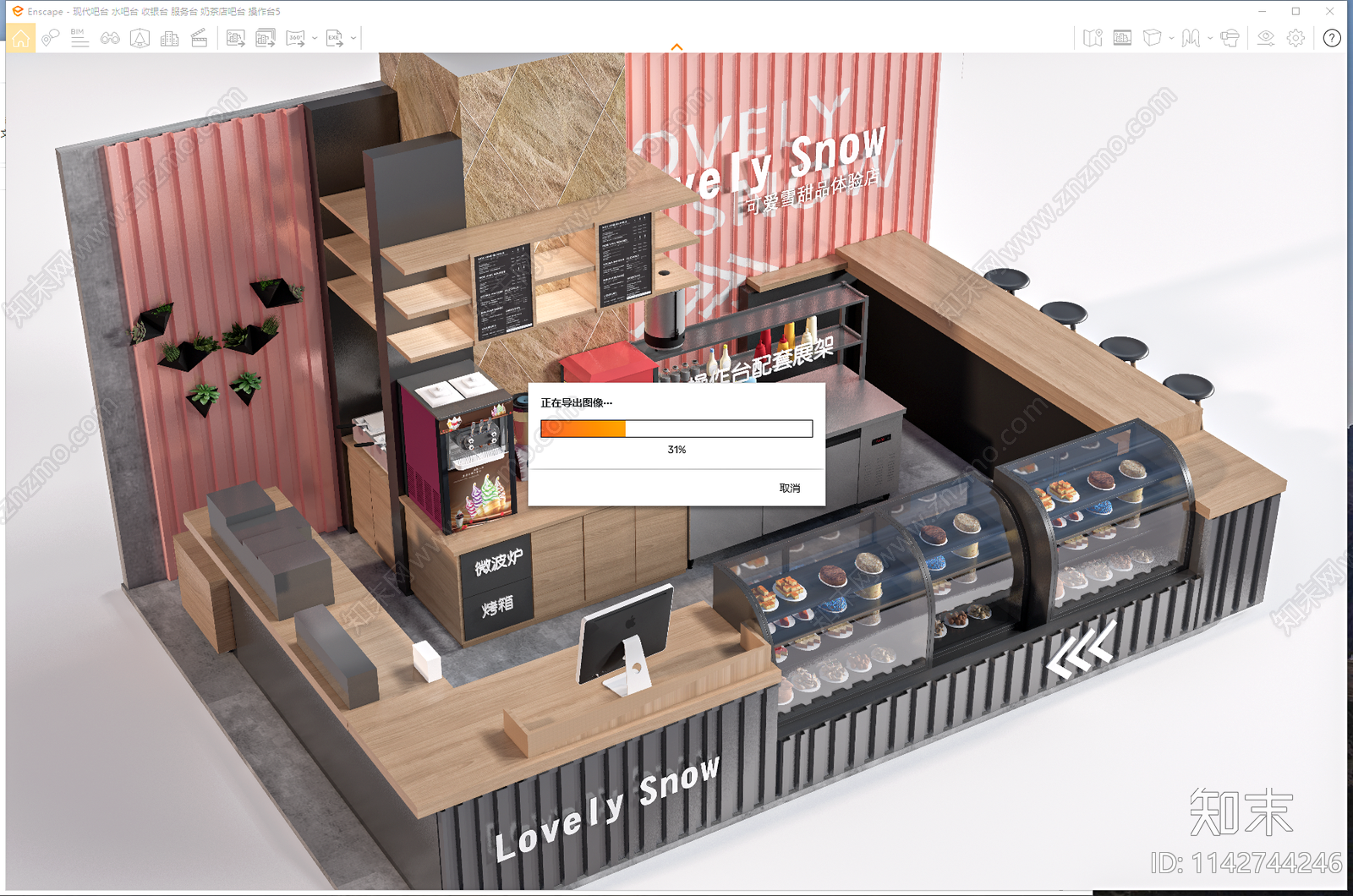The height and width of the screenshot is (896, 1353).
Task: Click the navigation mode gates icon
Action: pos(1191,38)
